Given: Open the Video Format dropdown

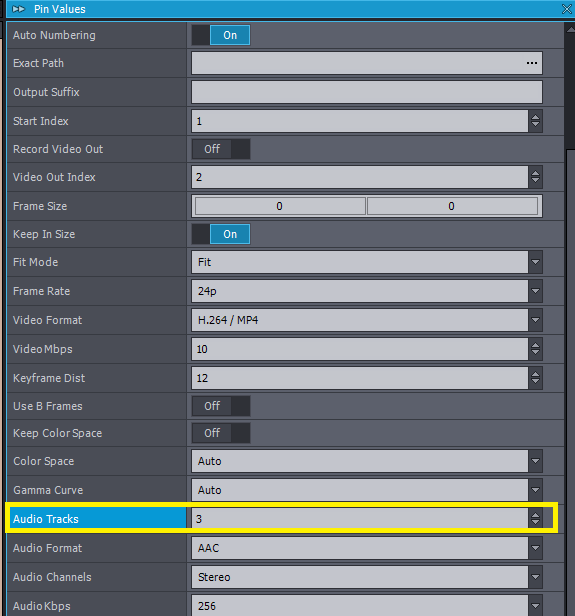Looking at the screenshot, I should 367,320.
